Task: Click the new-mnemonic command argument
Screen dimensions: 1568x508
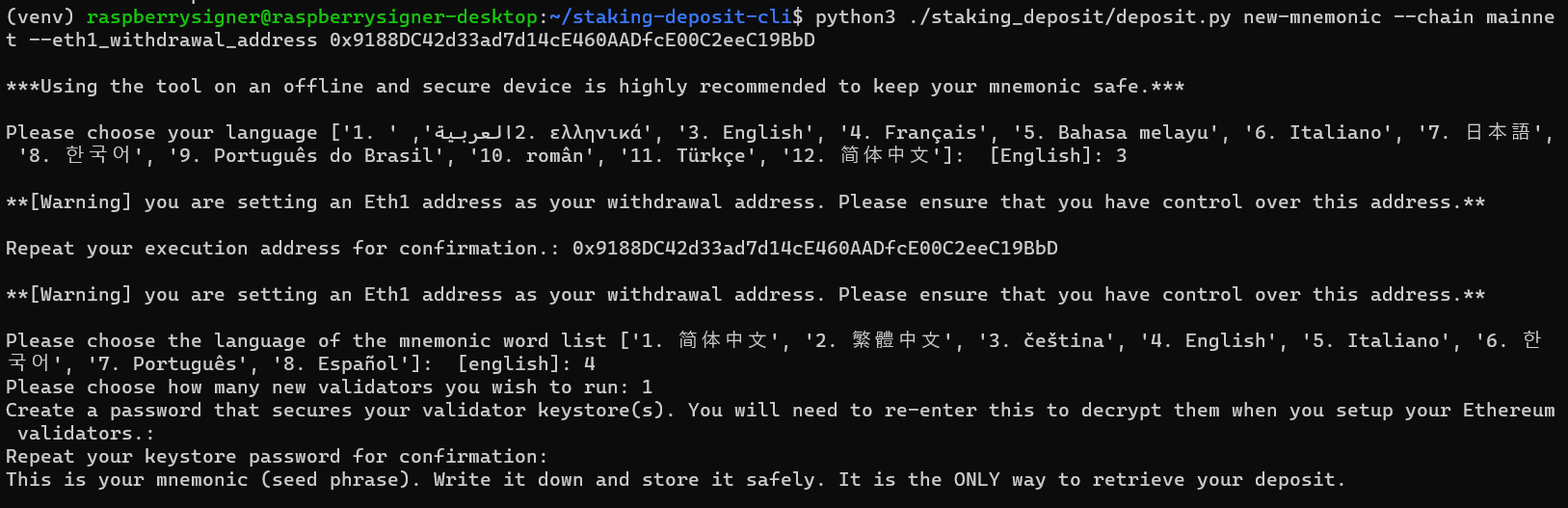Action: (1312, 16)
